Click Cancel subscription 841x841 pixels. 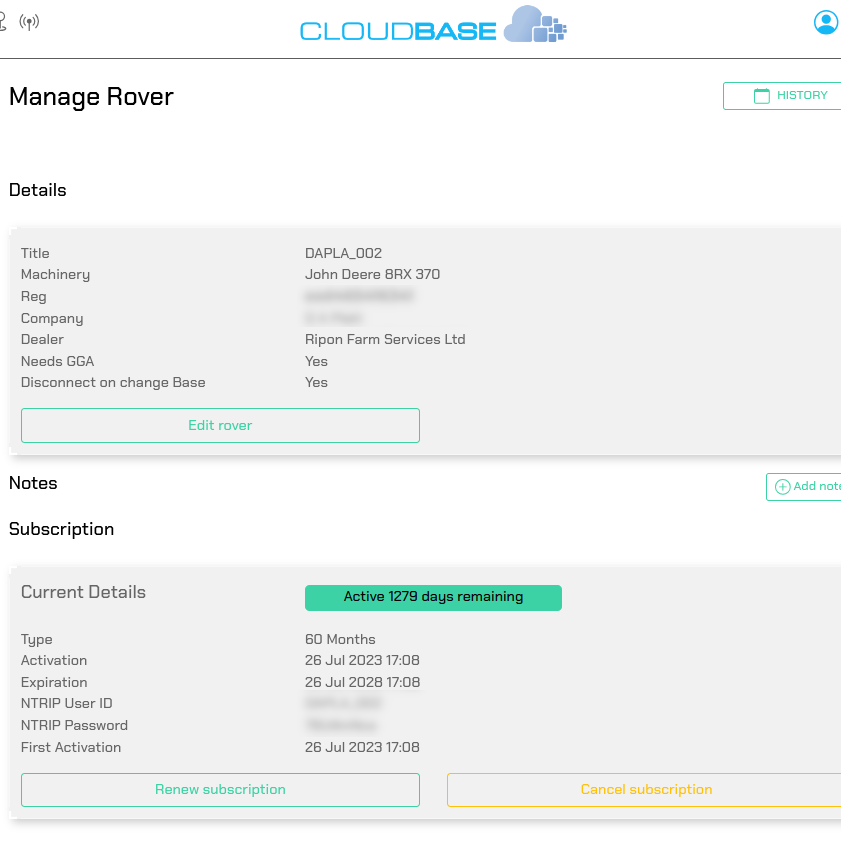[x=644, y=790]
